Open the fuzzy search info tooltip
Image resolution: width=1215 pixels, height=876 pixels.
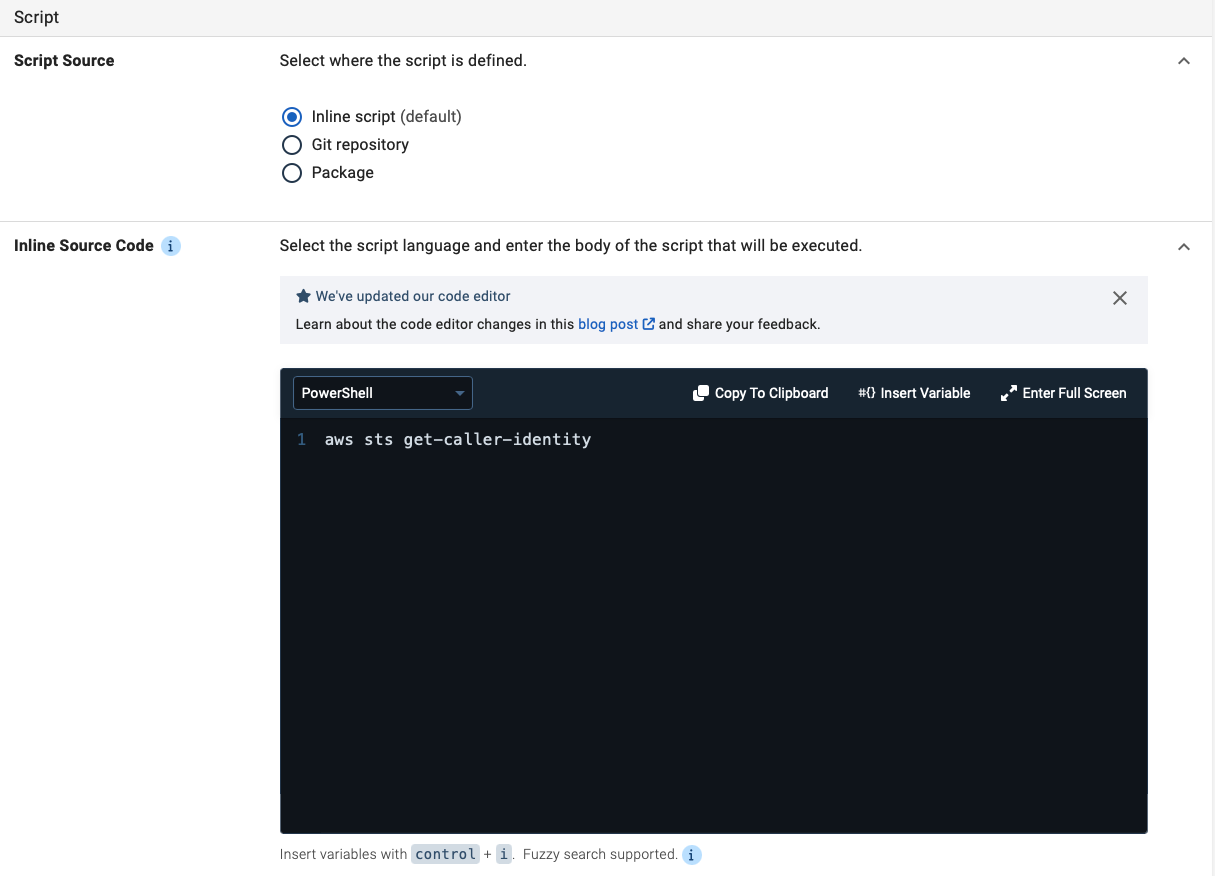tap(691, 855)
